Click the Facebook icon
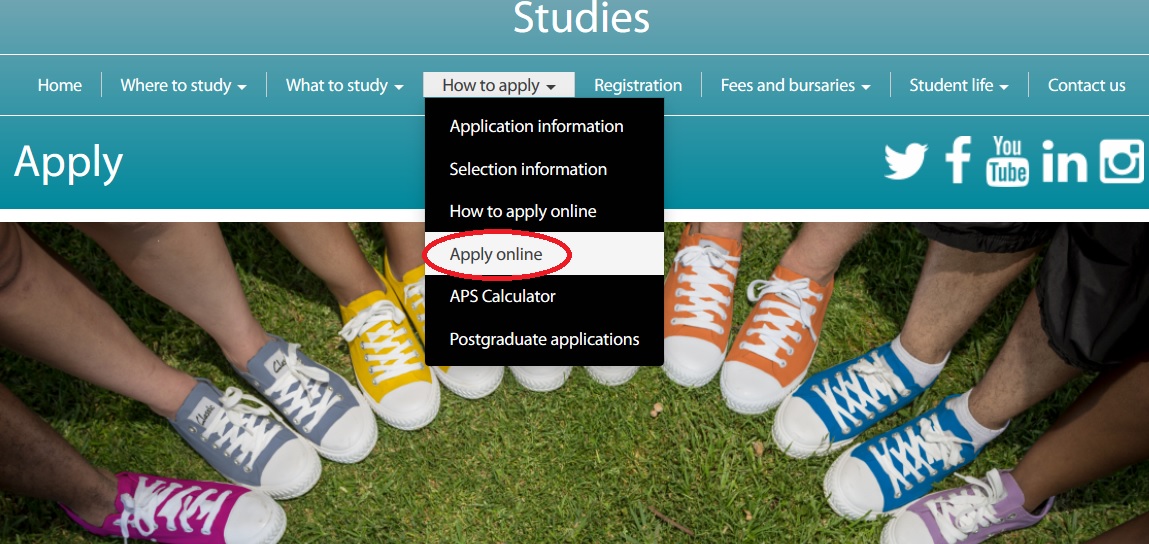Viewport: 1149px width, 544px height. pyautogui.click(x=958, y=162)
